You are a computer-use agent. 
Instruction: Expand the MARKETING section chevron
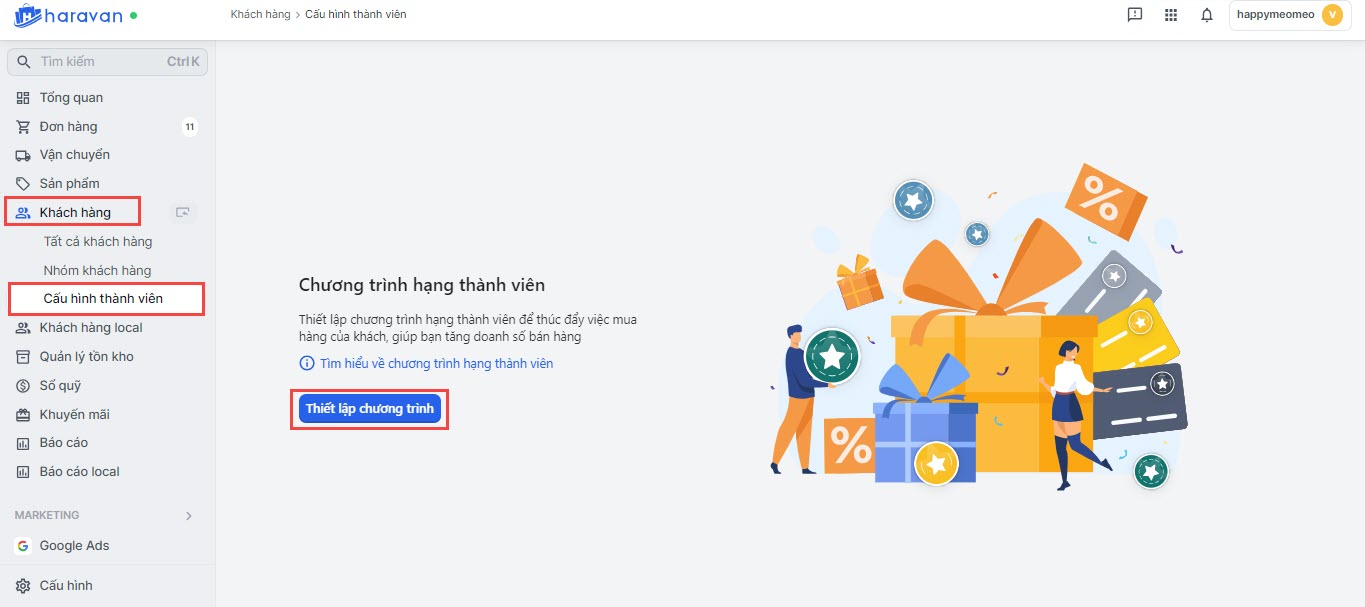pyautogui.click(x=189, y=516)
